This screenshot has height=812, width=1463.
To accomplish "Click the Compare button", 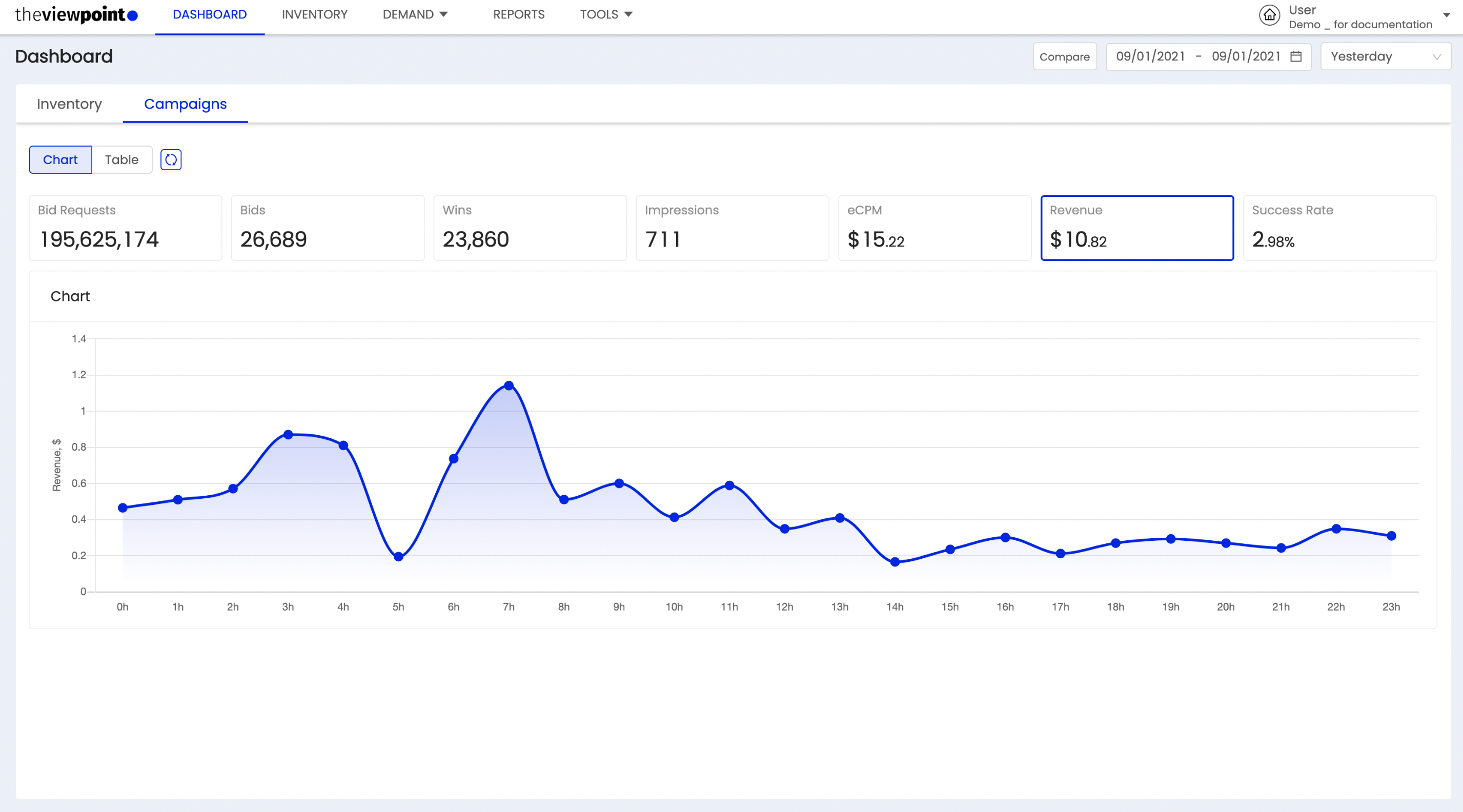I will click(1064, 57).
